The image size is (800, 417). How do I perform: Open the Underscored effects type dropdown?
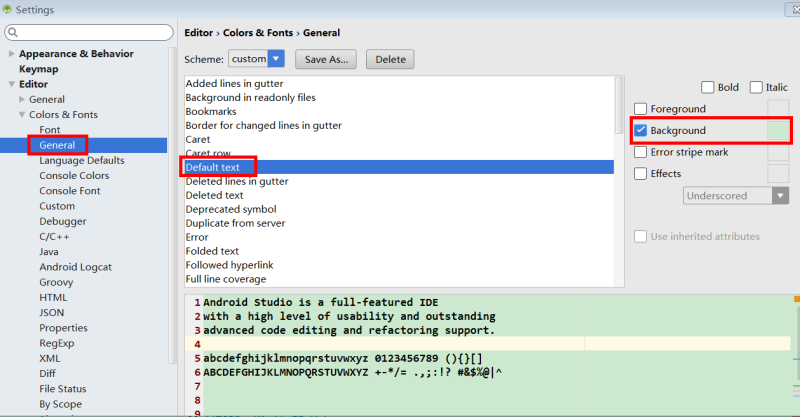(x=736, y=195)
